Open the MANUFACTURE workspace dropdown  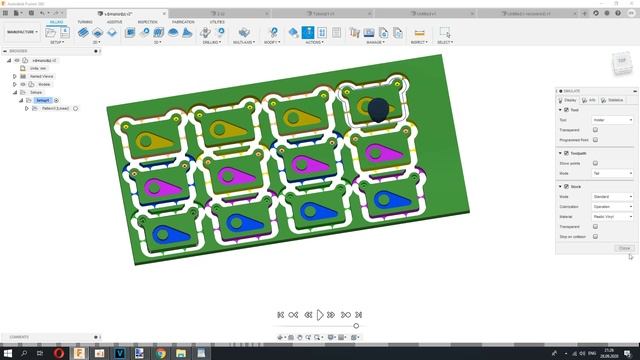tap(22, 32)
